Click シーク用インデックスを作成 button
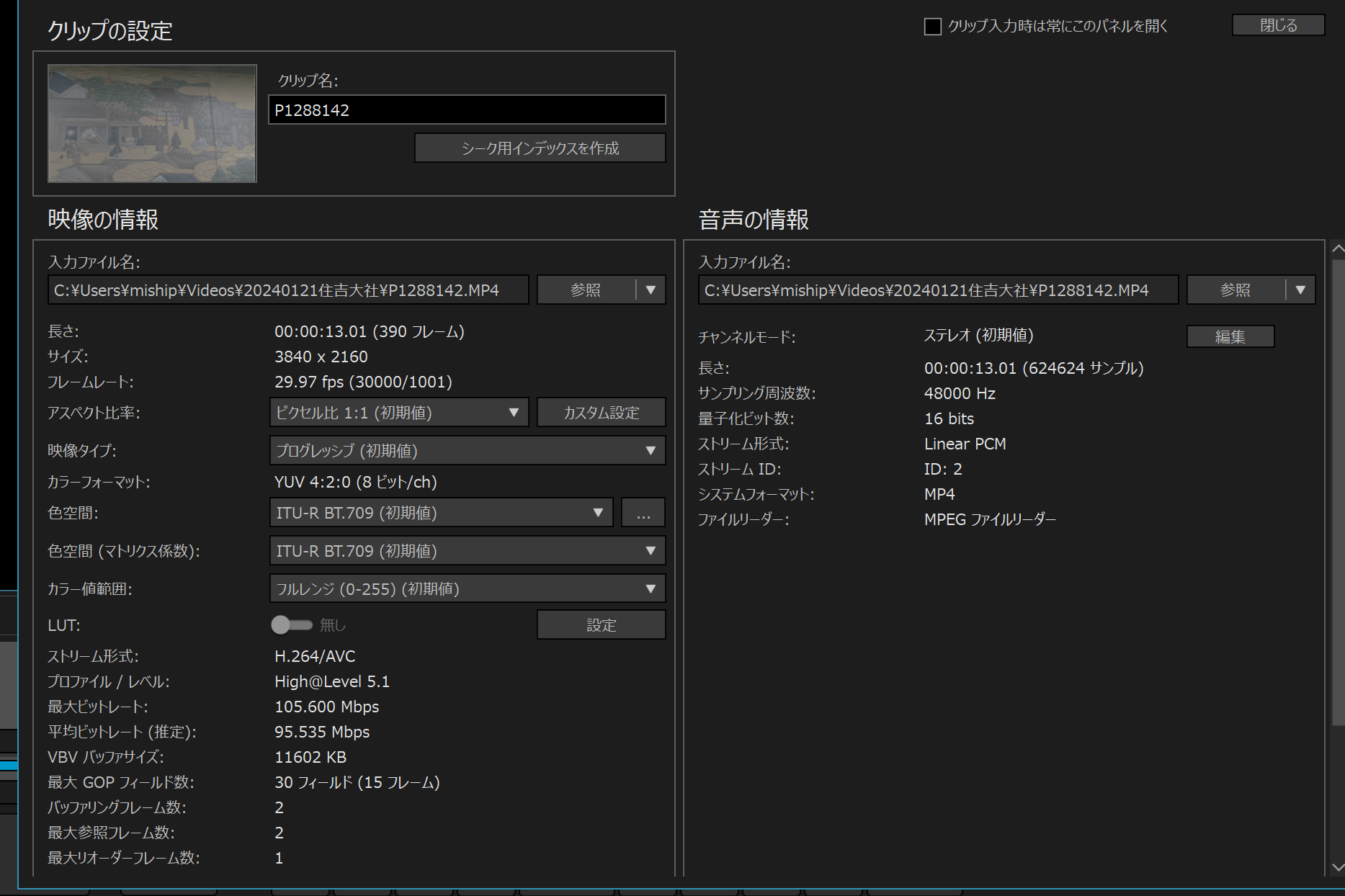Screen dimensions: 1345x896 tap(540, 148)
